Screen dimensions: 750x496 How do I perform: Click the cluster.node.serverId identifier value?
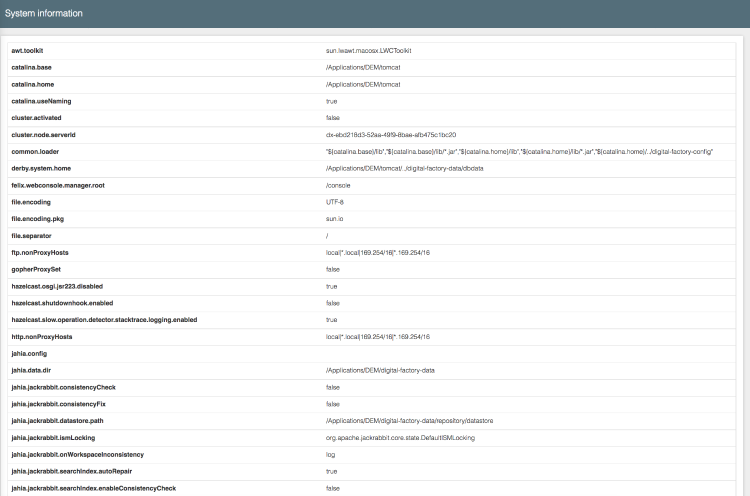click(391, 135)
